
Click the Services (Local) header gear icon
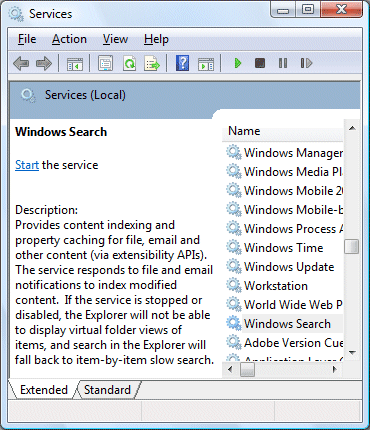coord(28,96)
